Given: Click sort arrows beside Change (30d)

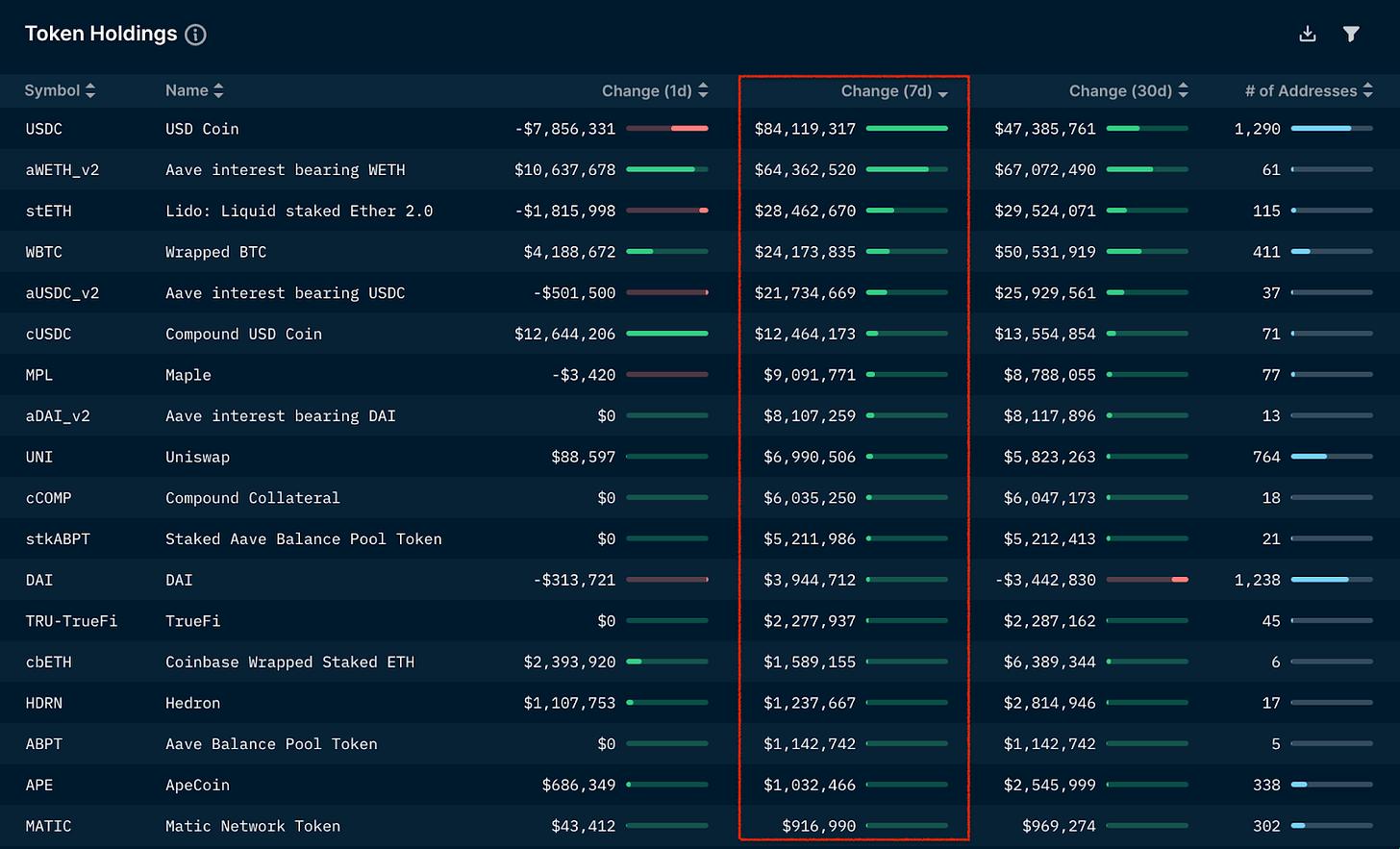Looking at the screenshot, I should [1183, 90].
